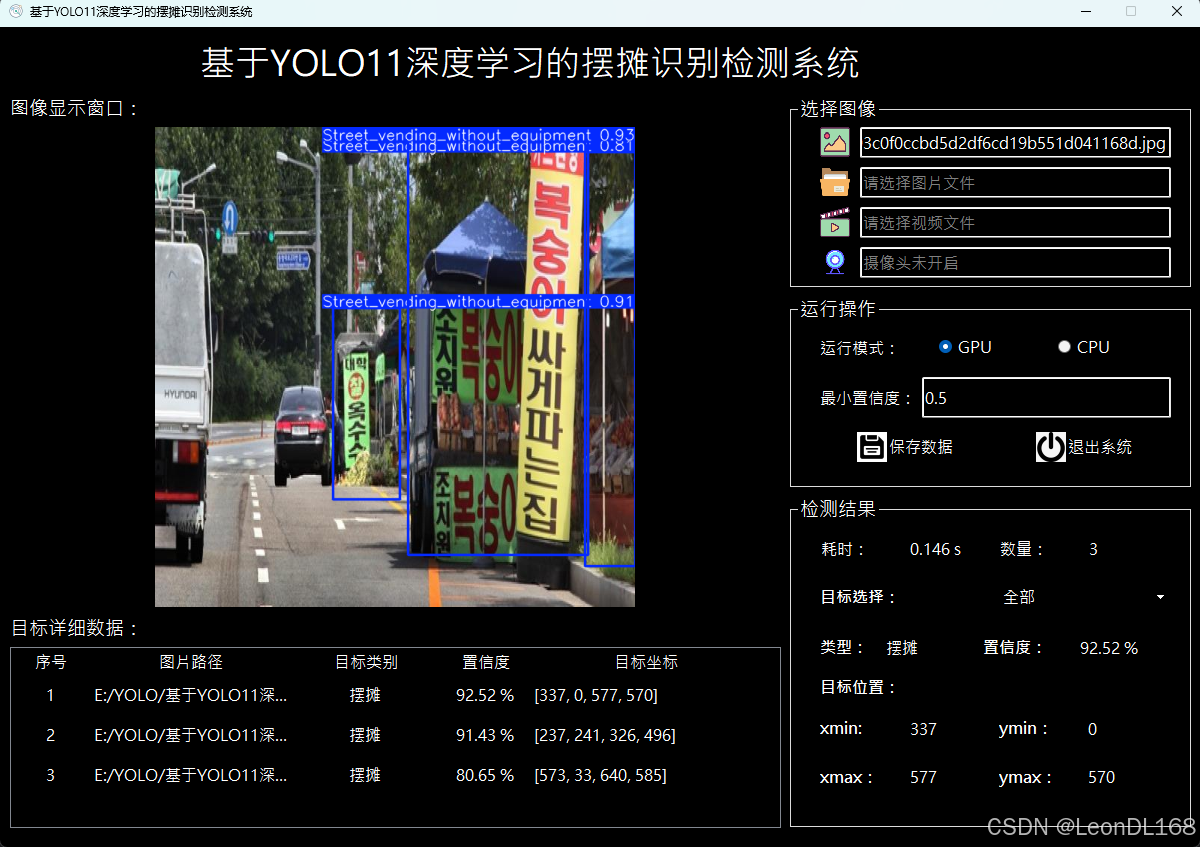
Task: Click the 置信度 column header in table
Action: (486, 662)
